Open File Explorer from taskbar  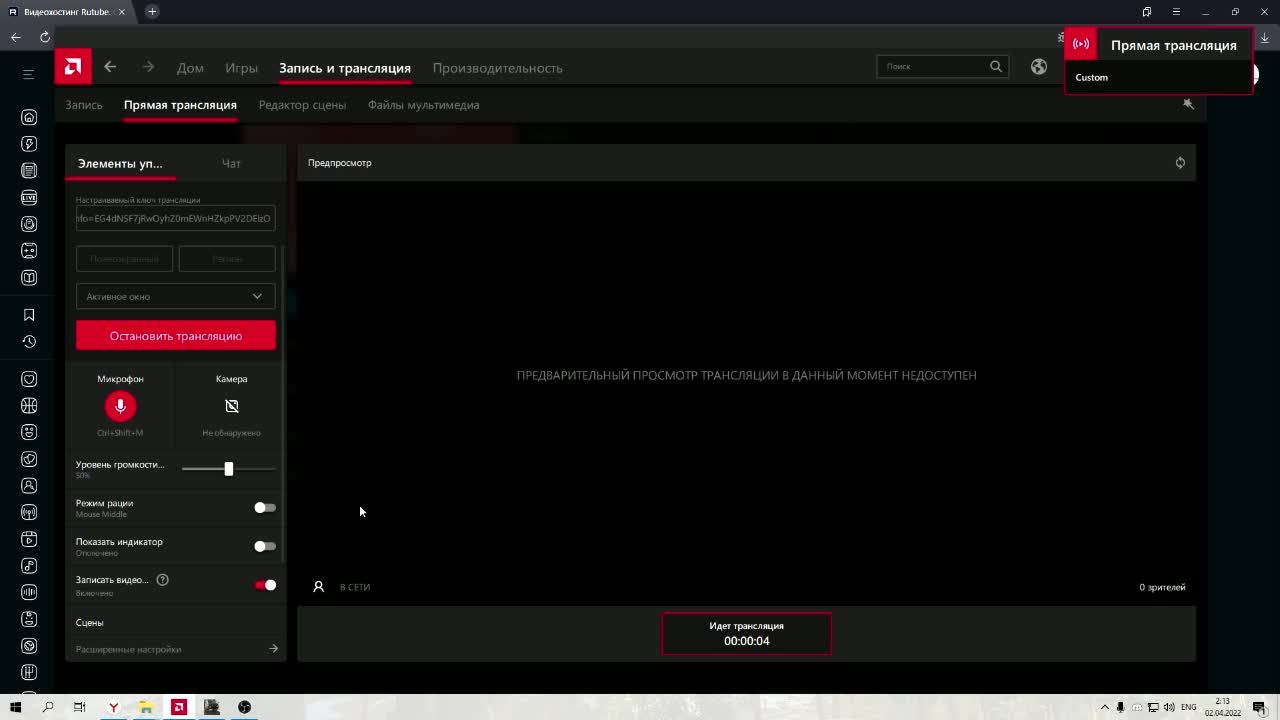pyautogui.click(x=146, y=707)
